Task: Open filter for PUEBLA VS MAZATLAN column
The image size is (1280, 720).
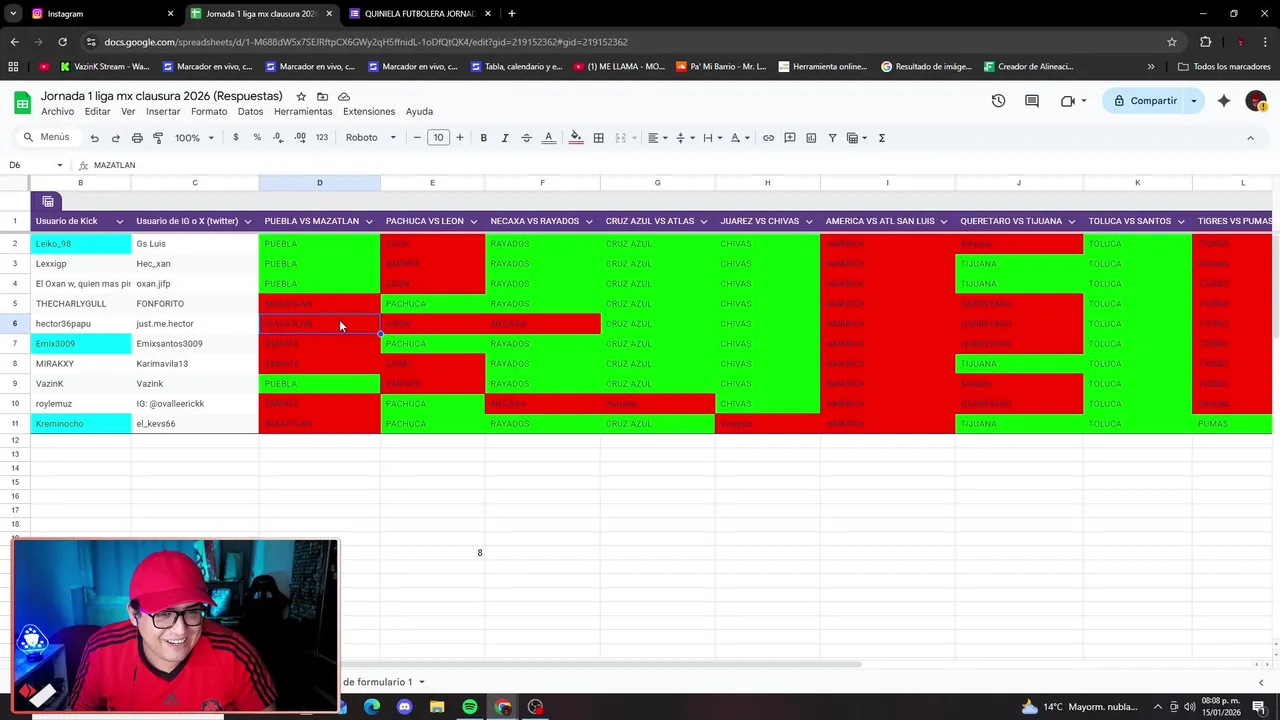Action: pos(369,222)
